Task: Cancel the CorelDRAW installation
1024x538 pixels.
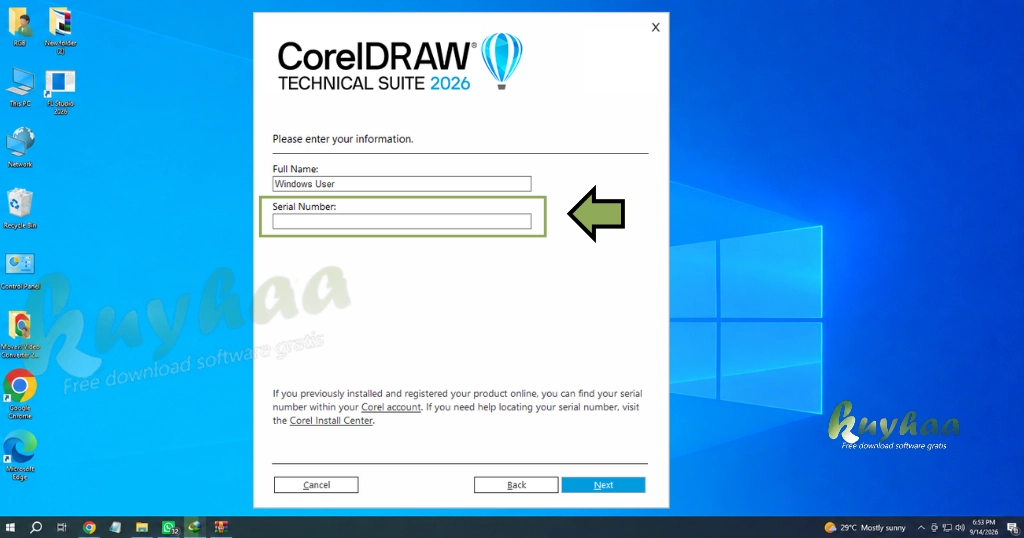Action: point(316,484)
